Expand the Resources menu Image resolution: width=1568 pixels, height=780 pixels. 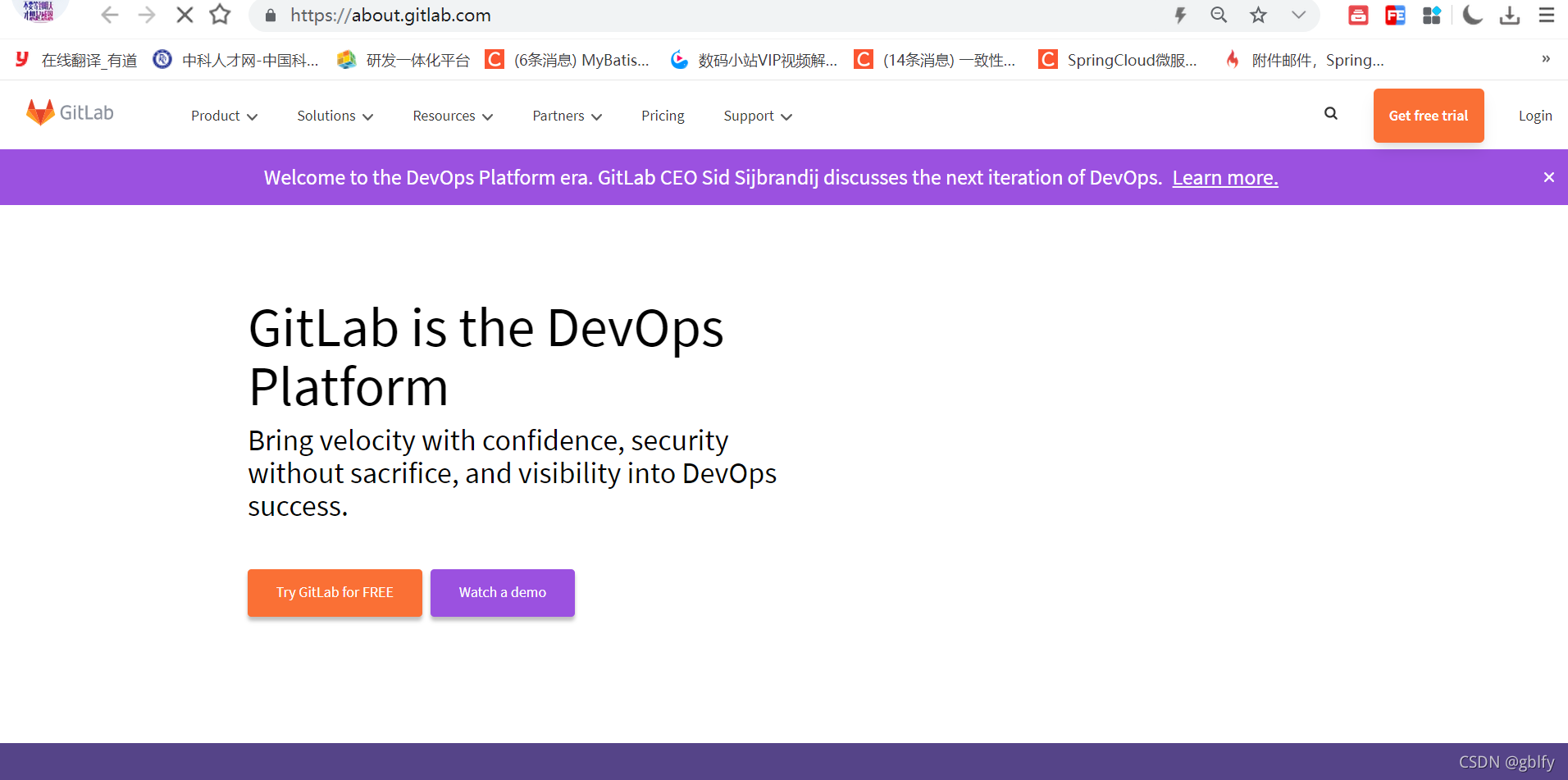pyautogui.click(x=453, y=116)
